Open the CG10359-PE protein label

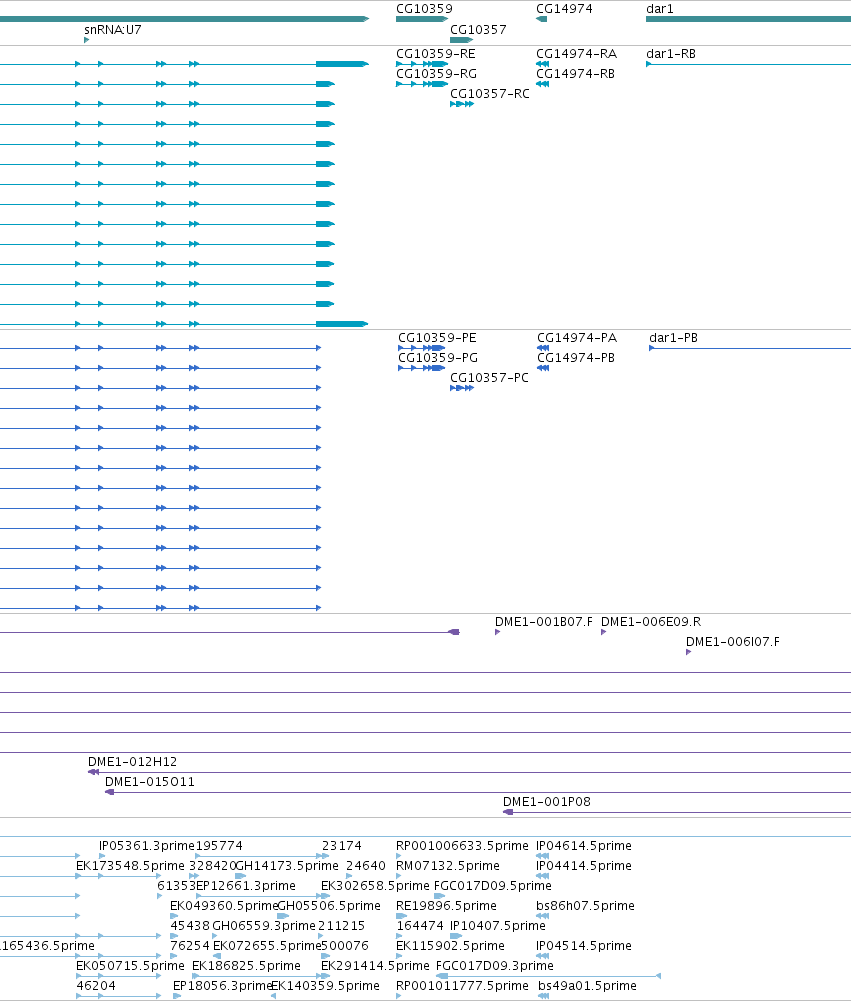point(437,338)
